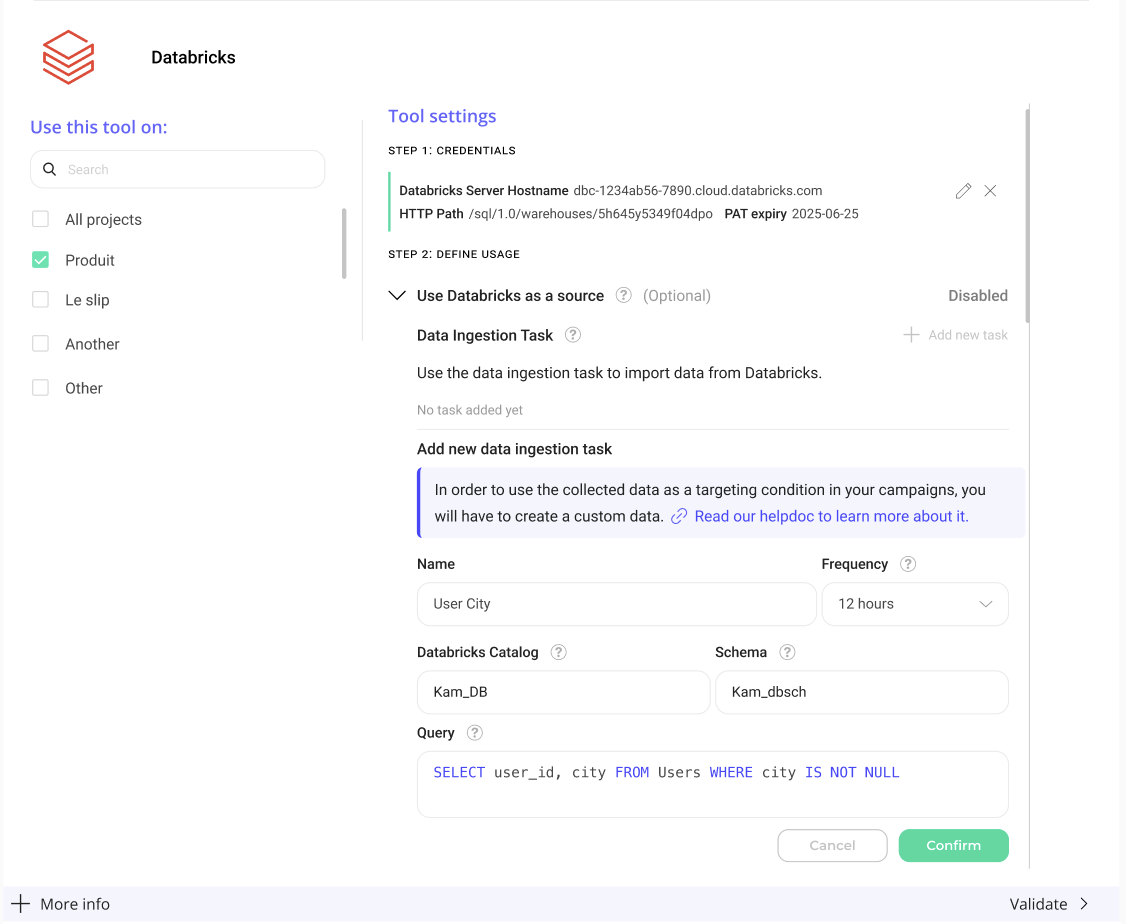Uncheck the Produit project checkbox

tap(41, 260)
